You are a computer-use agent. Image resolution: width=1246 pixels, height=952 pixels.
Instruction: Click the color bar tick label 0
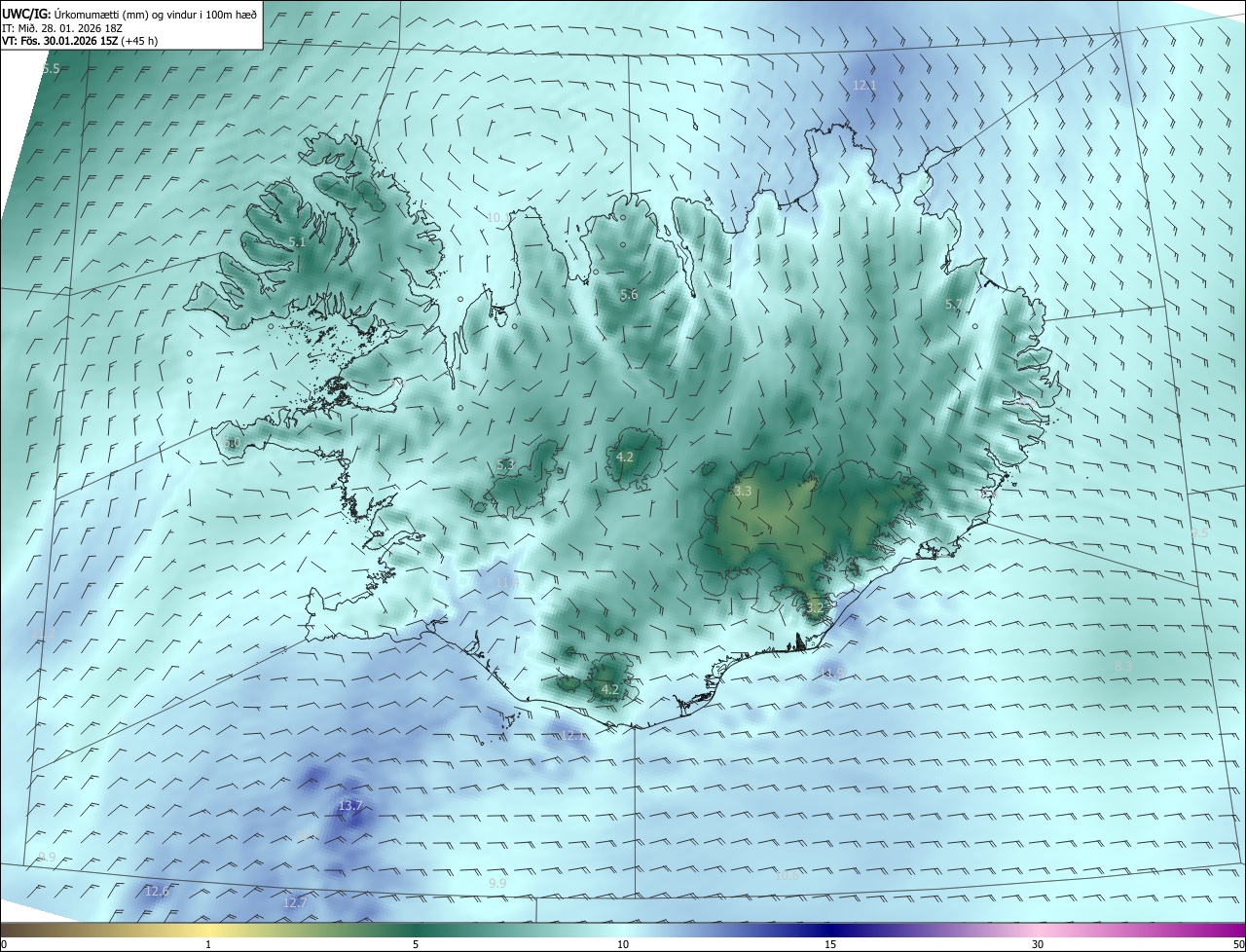point(4,944)
